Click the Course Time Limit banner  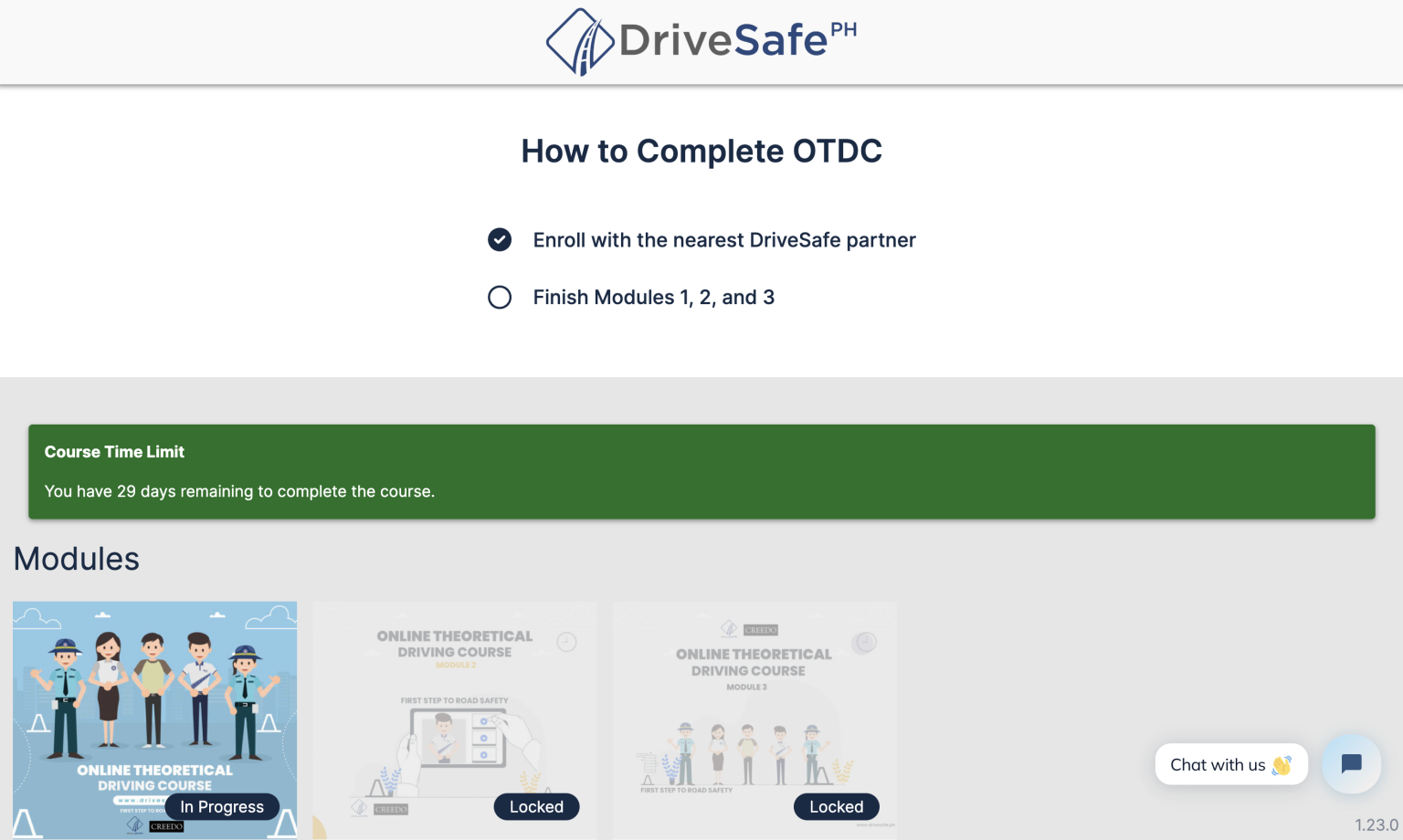pos(701,471)
